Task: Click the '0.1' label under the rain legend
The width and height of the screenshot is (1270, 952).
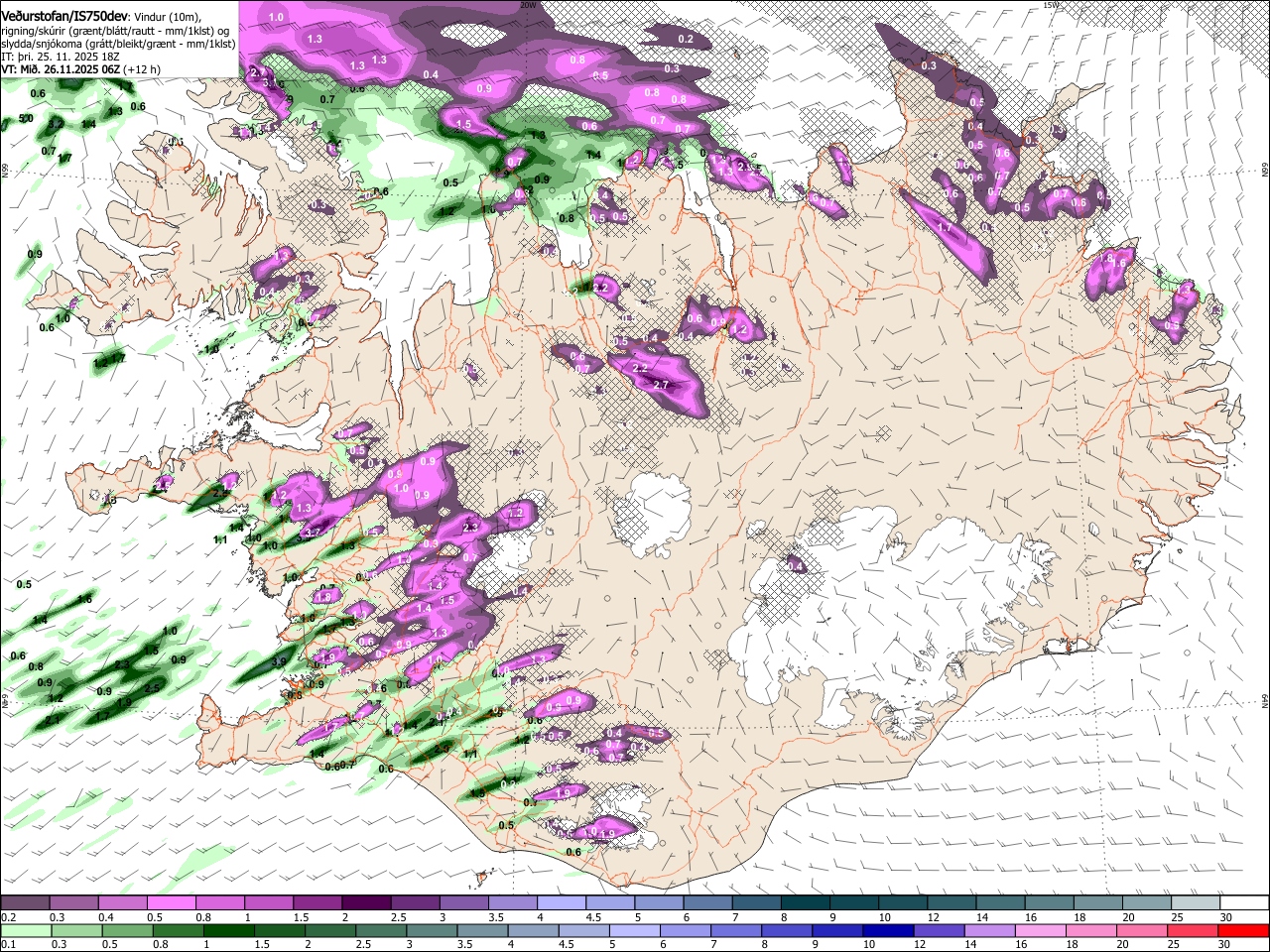Action: click(x=7, y=944)
